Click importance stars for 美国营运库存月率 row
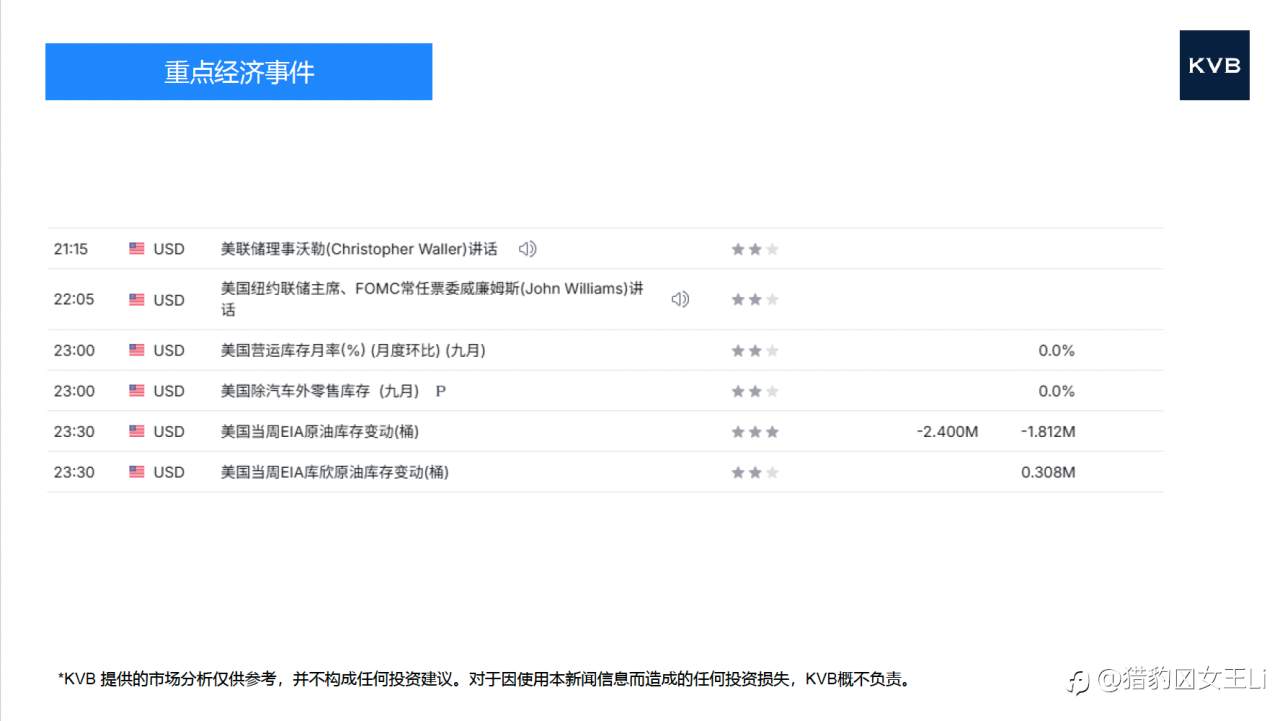Image resolution: width=1280 pixels, height=721 pixels. click(x=755, y=350)
